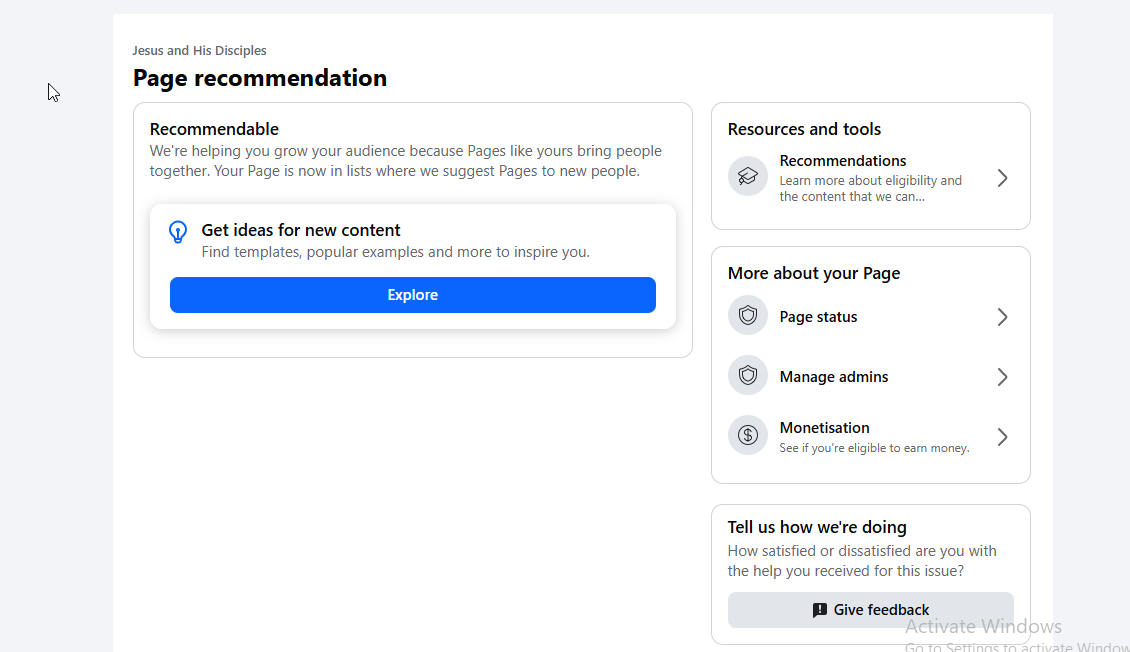1130x652 pixels.
Task: Click the Manage admins shield icon
Action: point(747,375)
